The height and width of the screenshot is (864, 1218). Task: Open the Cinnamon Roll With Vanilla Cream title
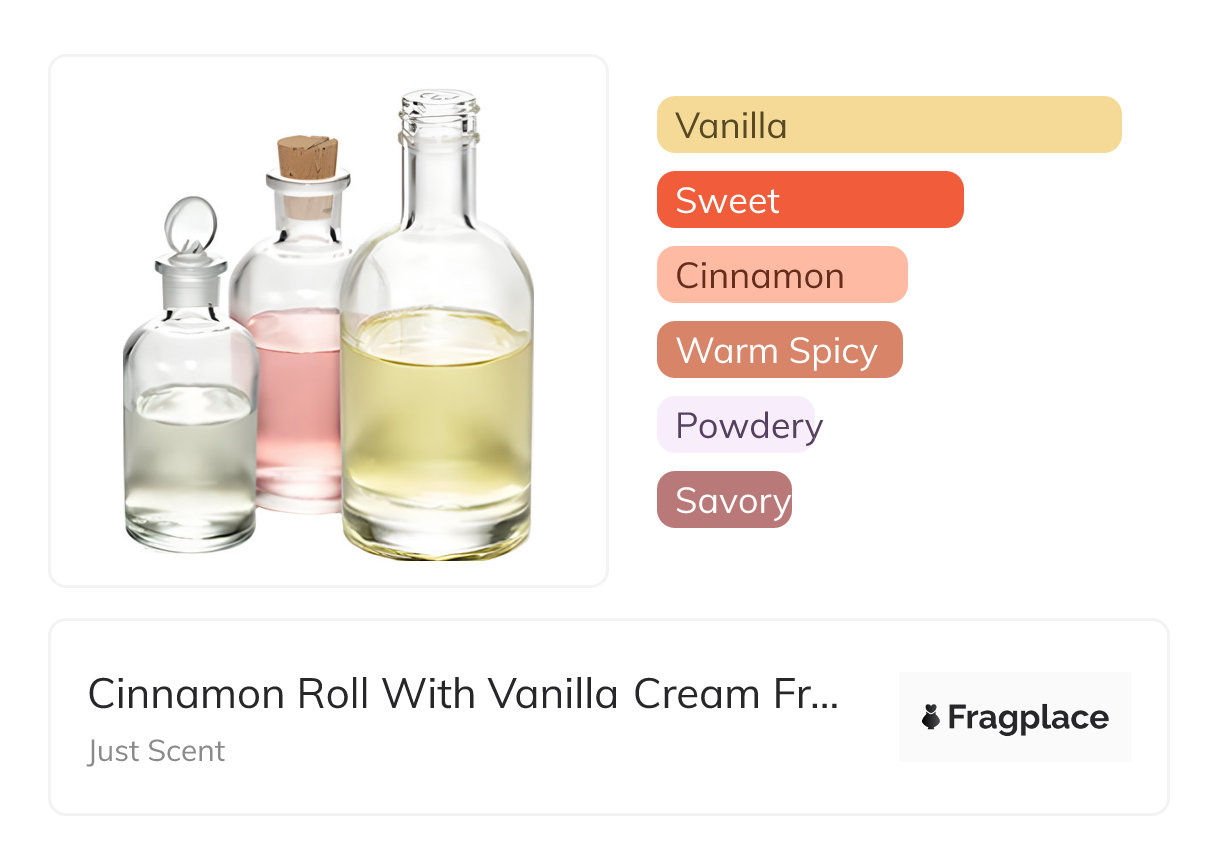click(463, 694)
